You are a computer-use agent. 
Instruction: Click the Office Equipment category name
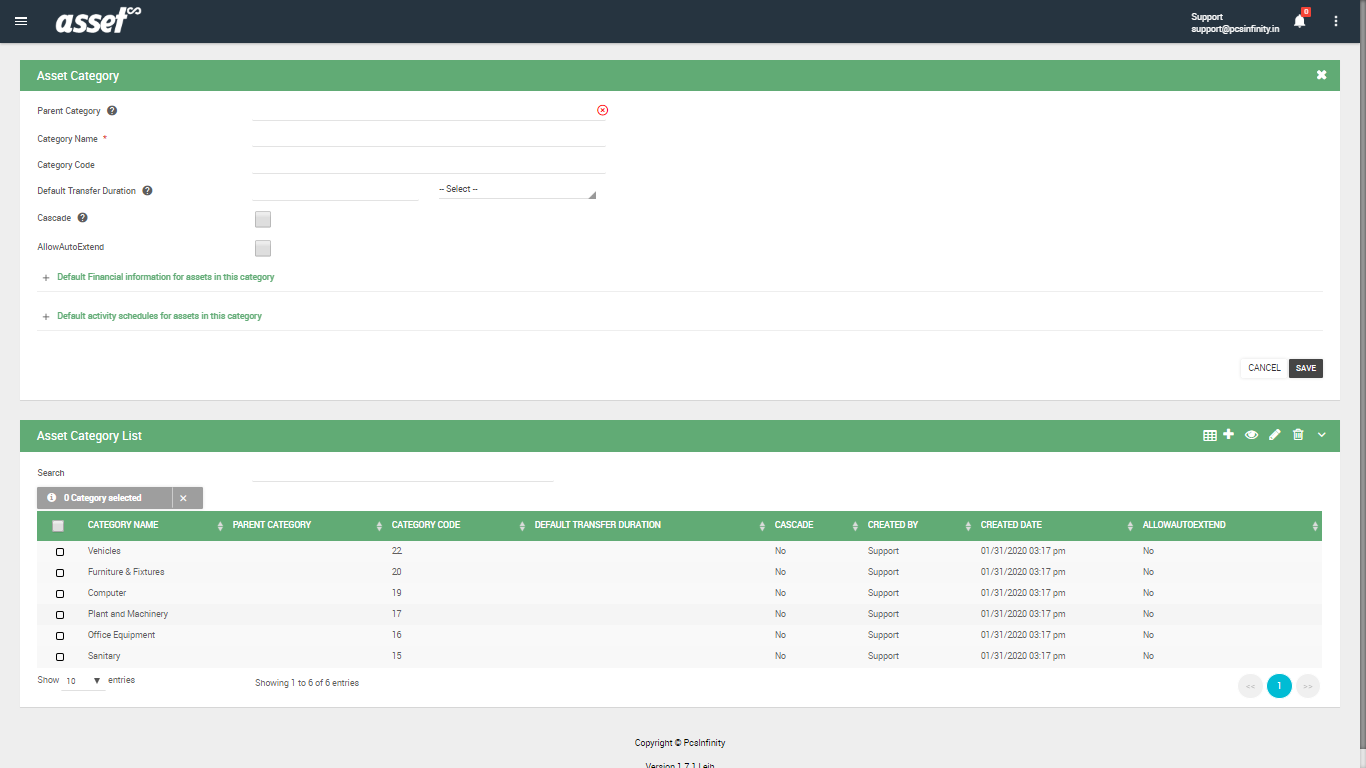[122, 635]
